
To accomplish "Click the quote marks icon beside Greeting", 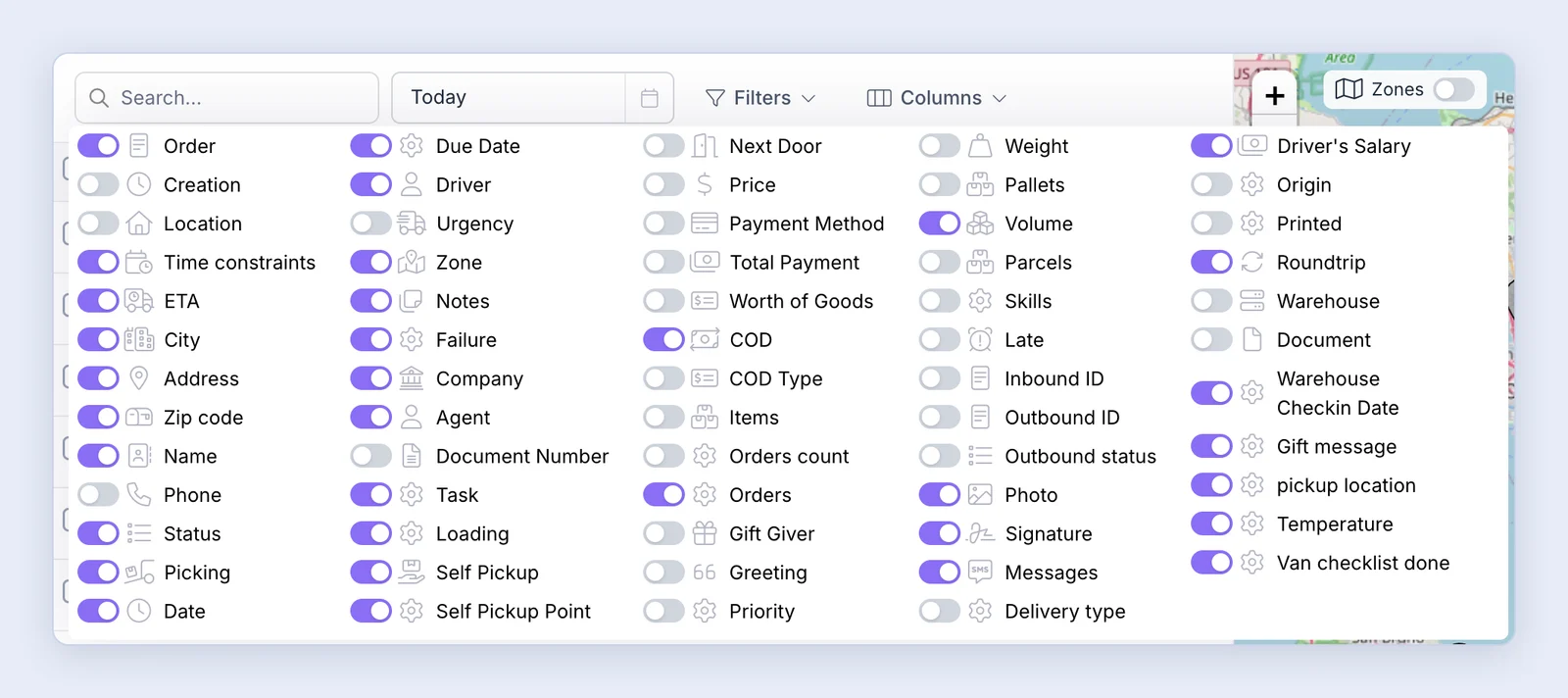I will [x=705, y=572].
